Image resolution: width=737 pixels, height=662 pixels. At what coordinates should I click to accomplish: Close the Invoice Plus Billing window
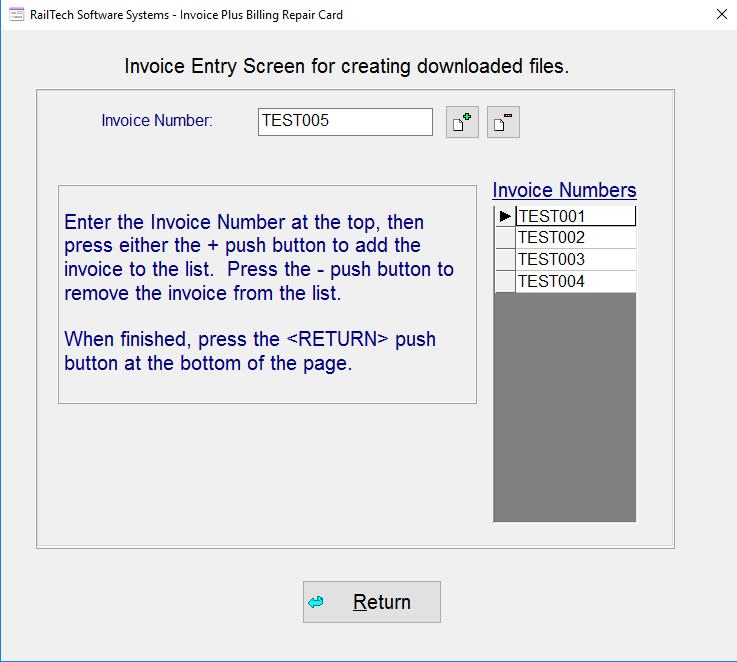pos(721,14)
